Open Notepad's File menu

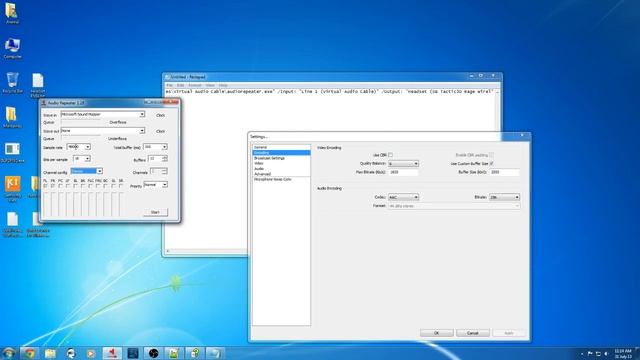169,85
